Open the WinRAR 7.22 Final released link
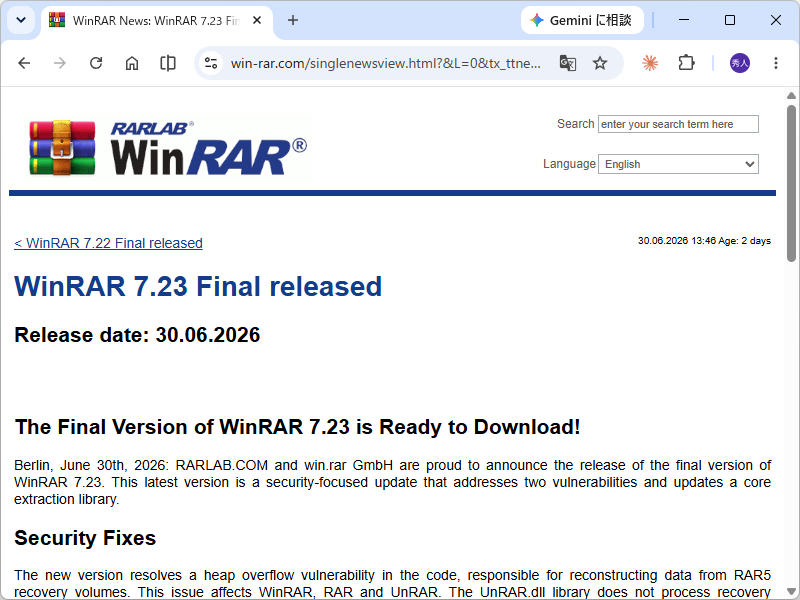 coord(108,243)
